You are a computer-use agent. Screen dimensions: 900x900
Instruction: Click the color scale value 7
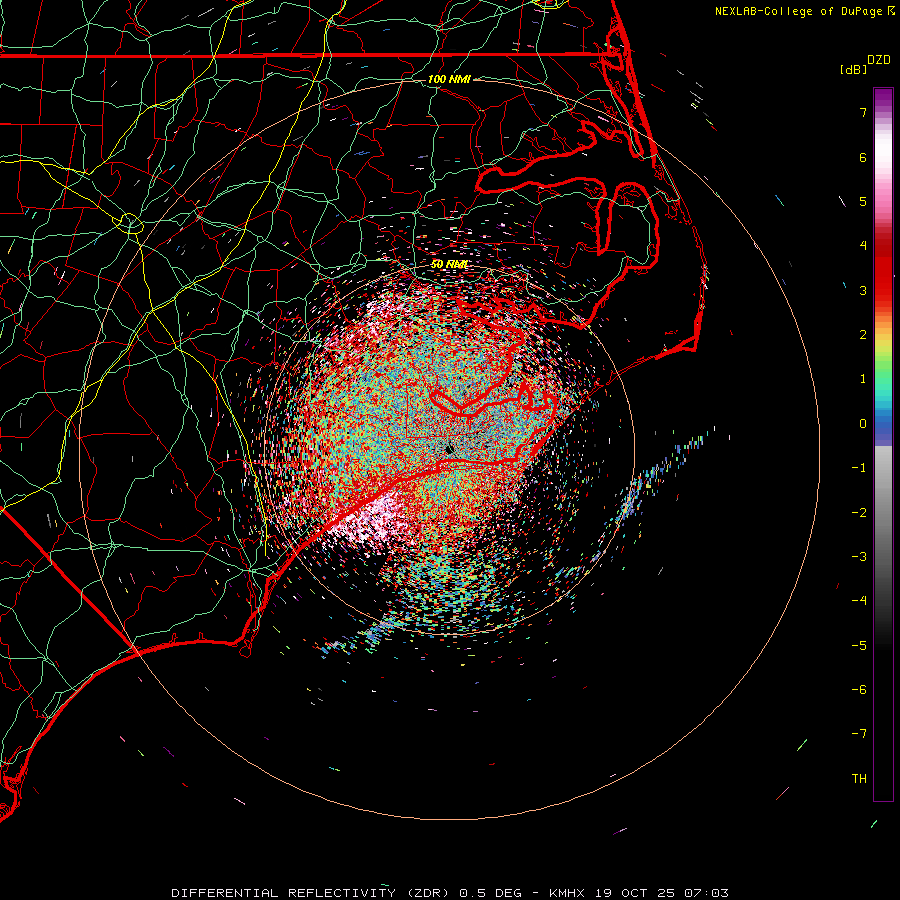(863, 112)
